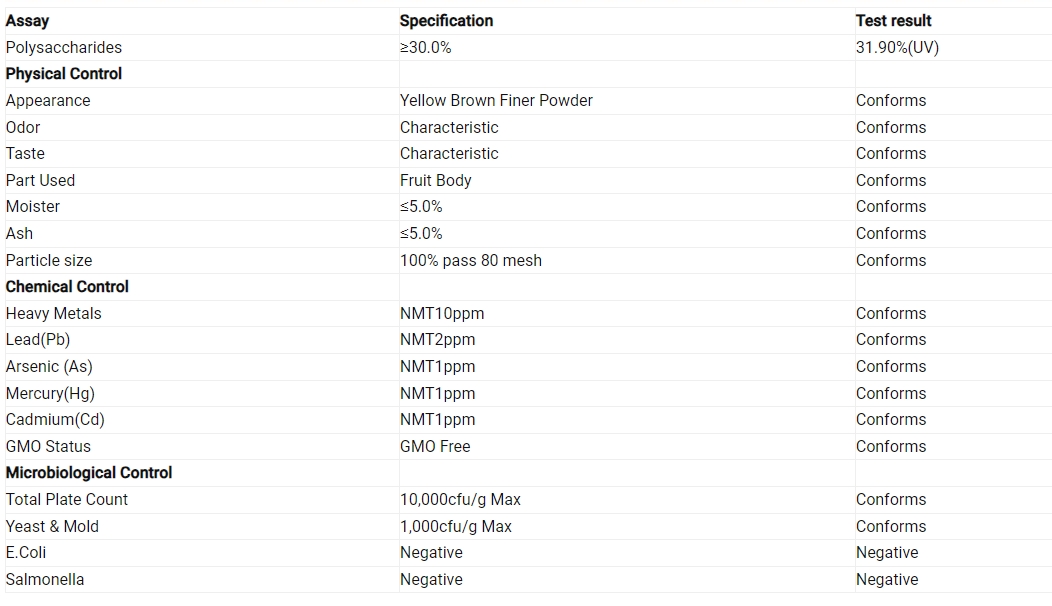
Task: Click the Specification column header
Action: [x=446, y=21]
